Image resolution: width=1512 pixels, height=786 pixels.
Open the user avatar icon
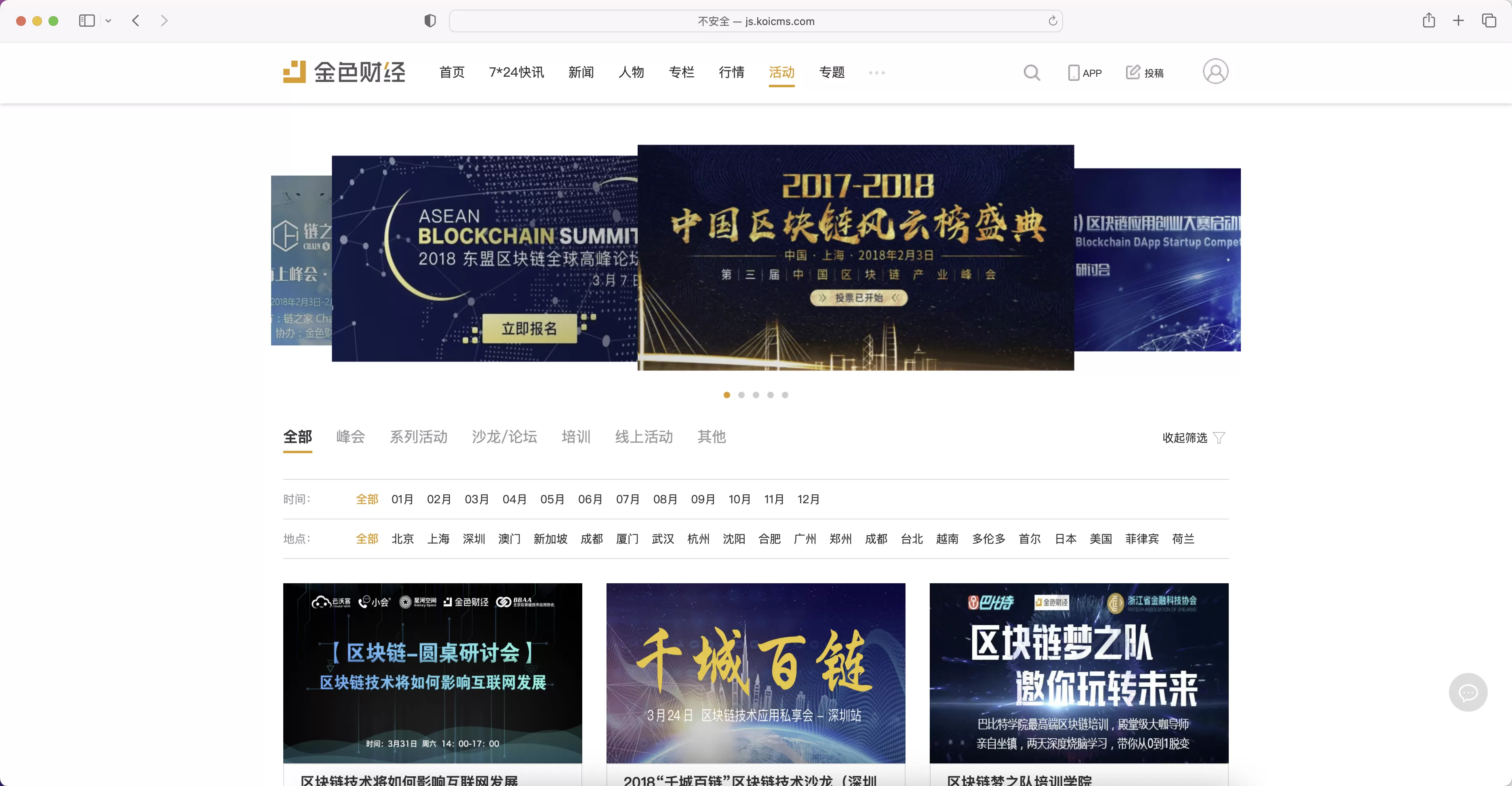1215,71
